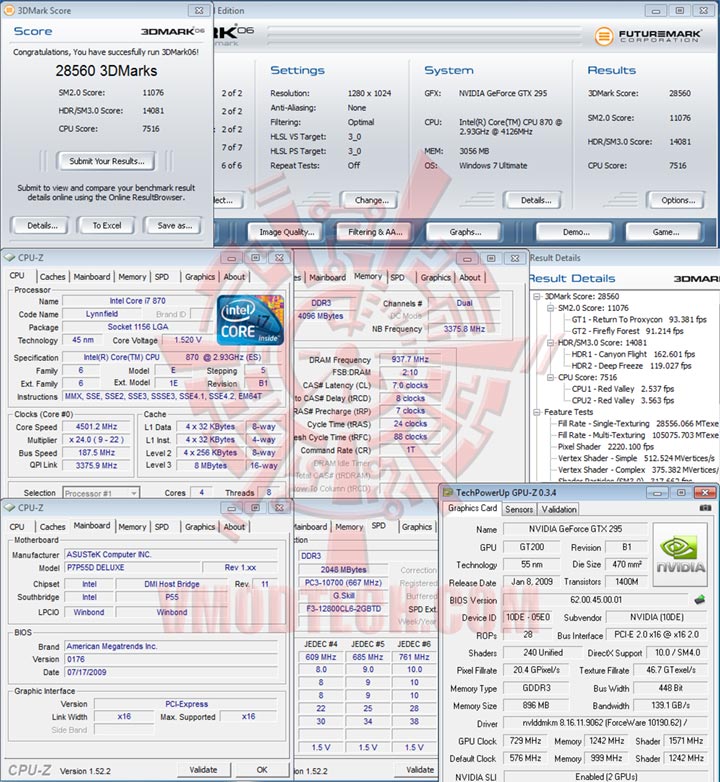Open Graphics tab in CPU-Z Processor window
Viewport: 720px width, 782px height.
coord(200,277)
